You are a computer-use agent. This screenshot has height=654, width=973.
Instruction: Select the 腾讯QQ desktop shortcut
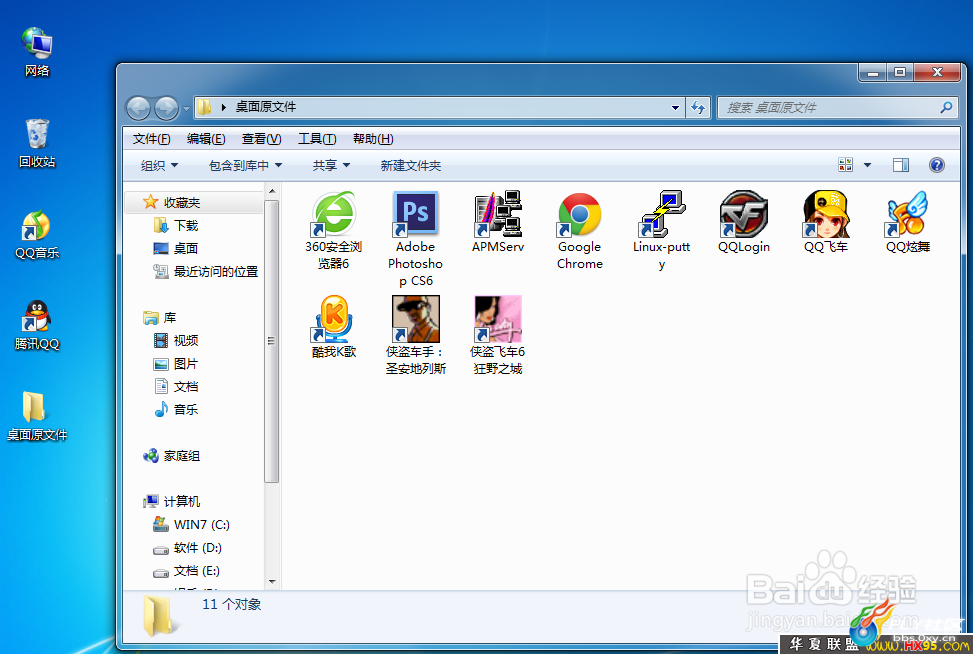pyautogui.click(x=37, y=326)
